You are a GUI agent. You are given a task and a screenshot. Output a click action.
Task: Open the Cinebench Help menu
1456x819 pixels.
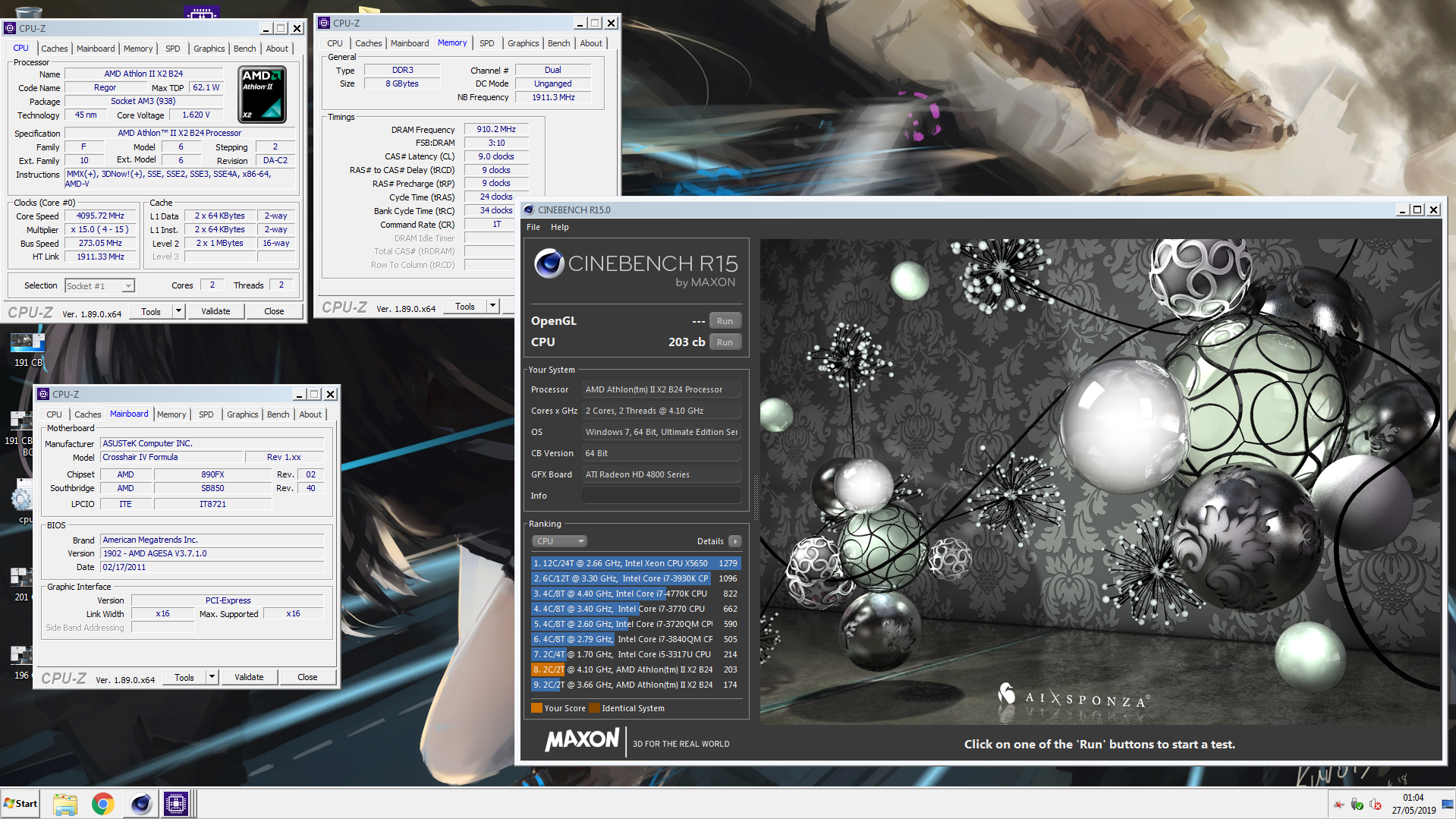pyautogui.click(x=559, y=227)
